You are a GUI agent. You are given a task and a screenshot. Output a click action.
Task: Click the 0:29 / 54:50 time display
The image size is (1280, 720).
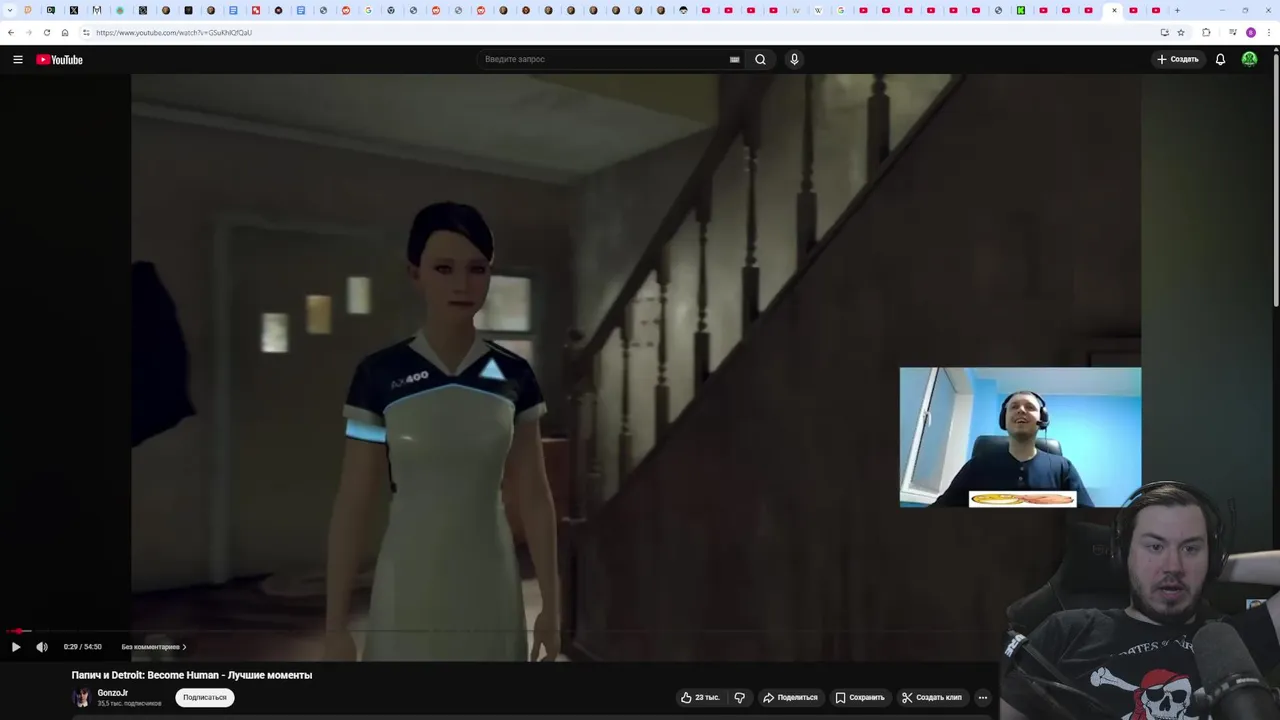(x=83, y=647)
